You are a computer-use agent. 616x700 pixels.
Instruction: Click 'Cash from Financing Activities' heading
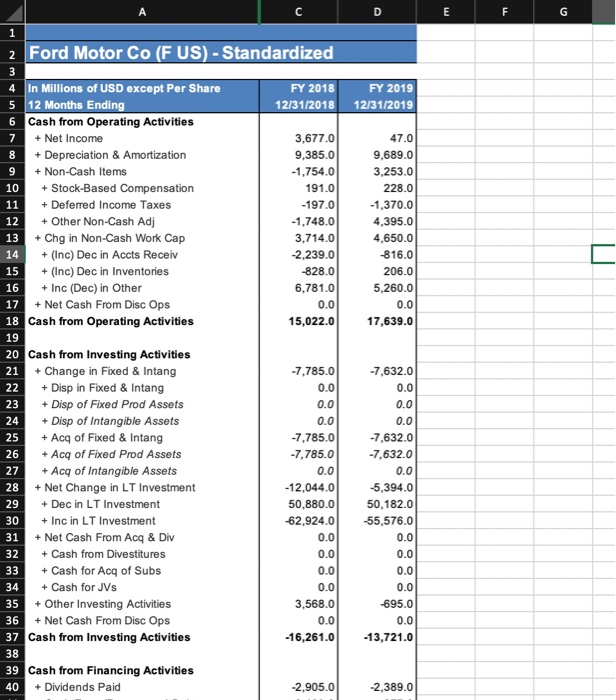pos(111,671)
